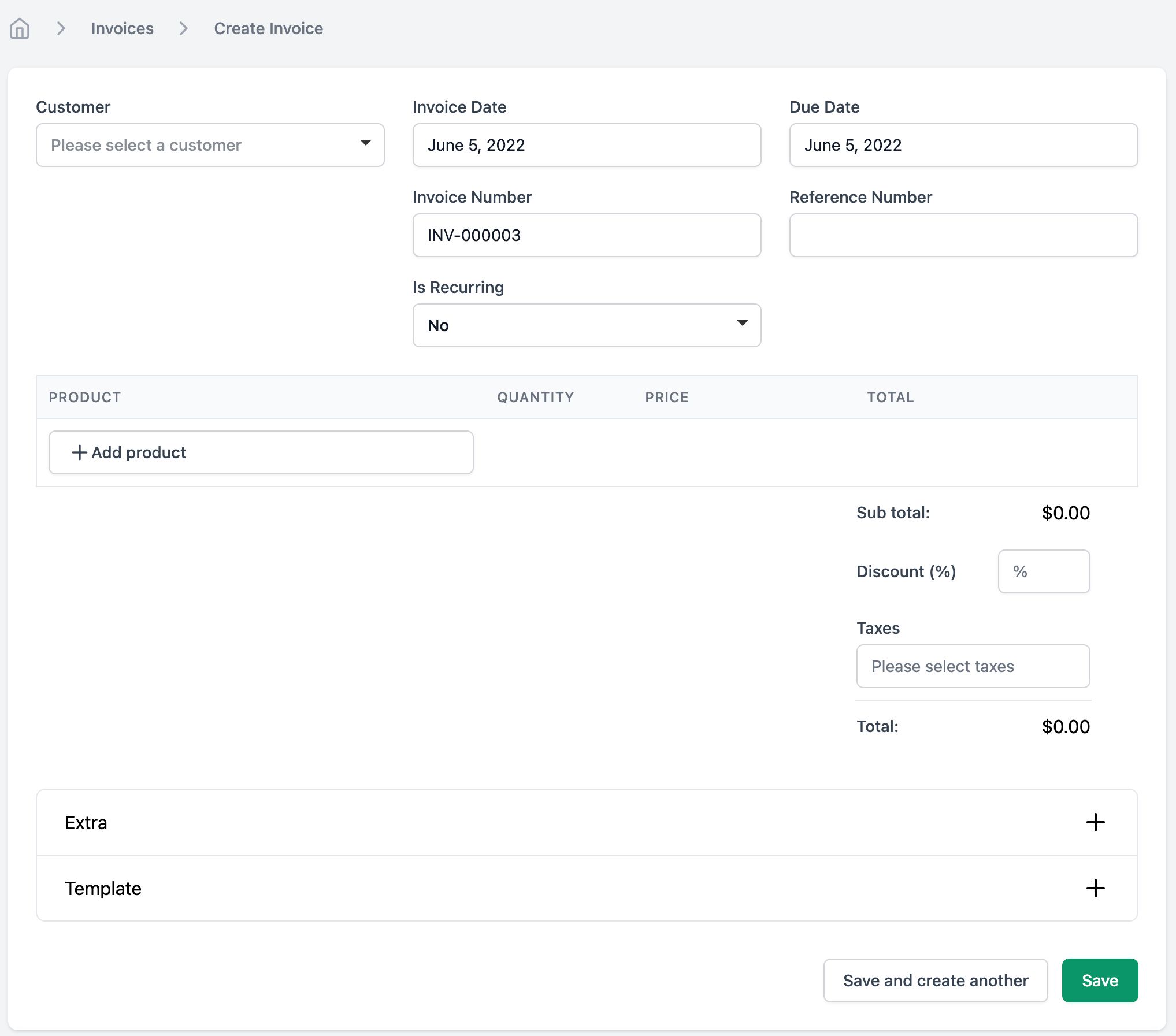
Task: Open the Please select taxes selector
Action: pyautogui.click(x=973, y=666)
